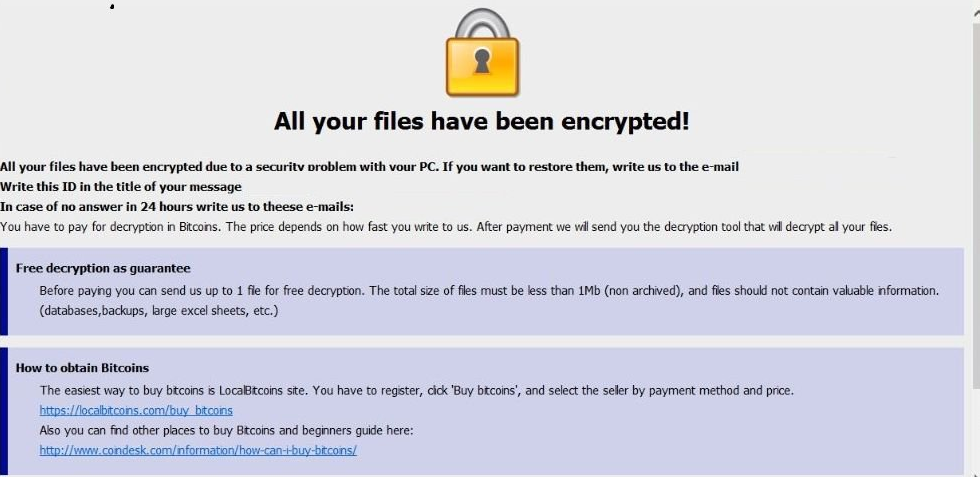The height and width of the screenshot is (477, 980).
Task: Click the 'How to obtain Bitcoins' heading
Action: pos(82,368)
